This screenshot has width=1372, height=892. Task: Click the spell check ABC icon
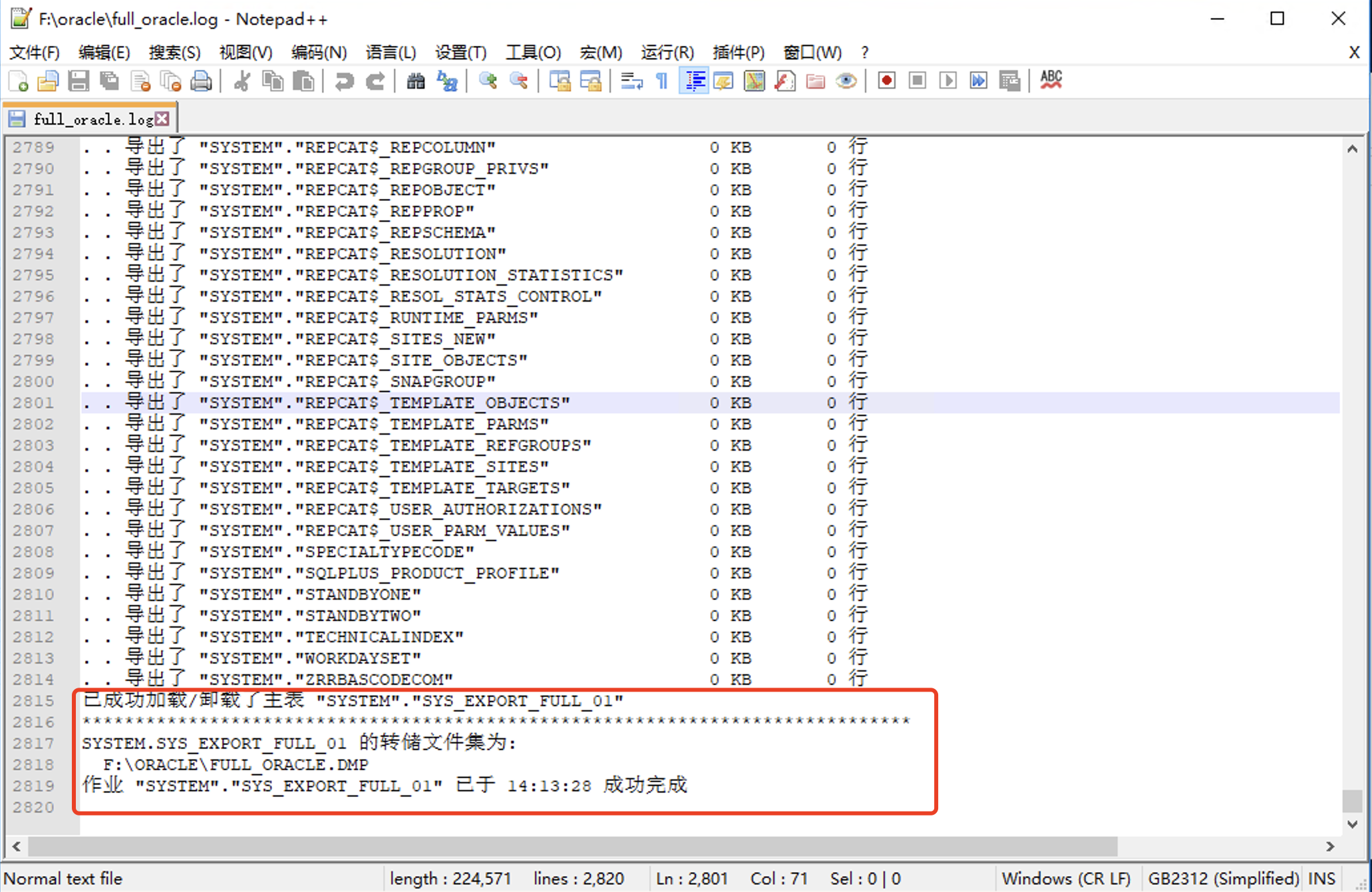click(x=1051, y=81)
